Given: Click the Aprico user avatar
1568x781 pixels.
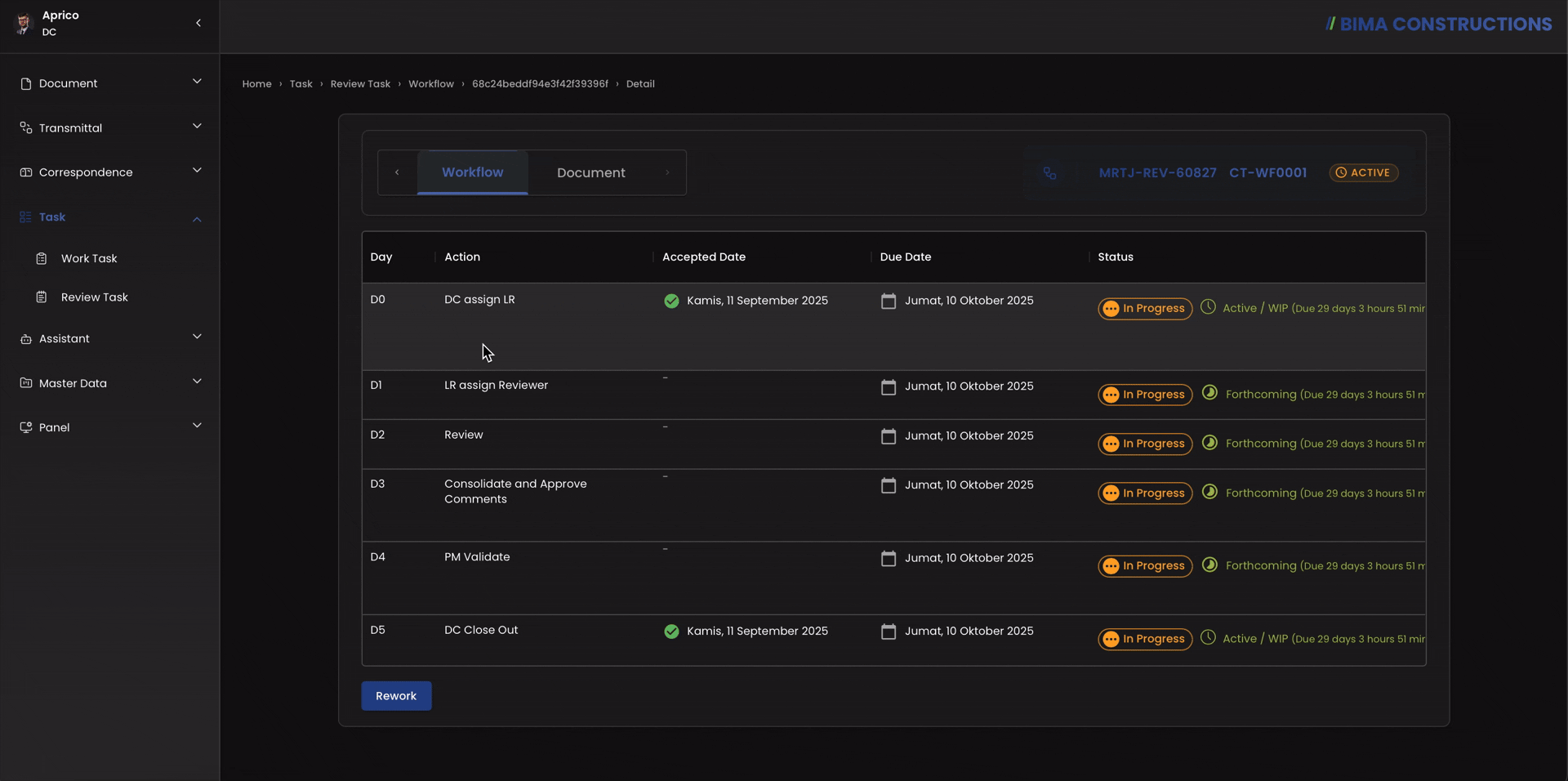Looking at the screenshot, I should (x=24, y=24).
